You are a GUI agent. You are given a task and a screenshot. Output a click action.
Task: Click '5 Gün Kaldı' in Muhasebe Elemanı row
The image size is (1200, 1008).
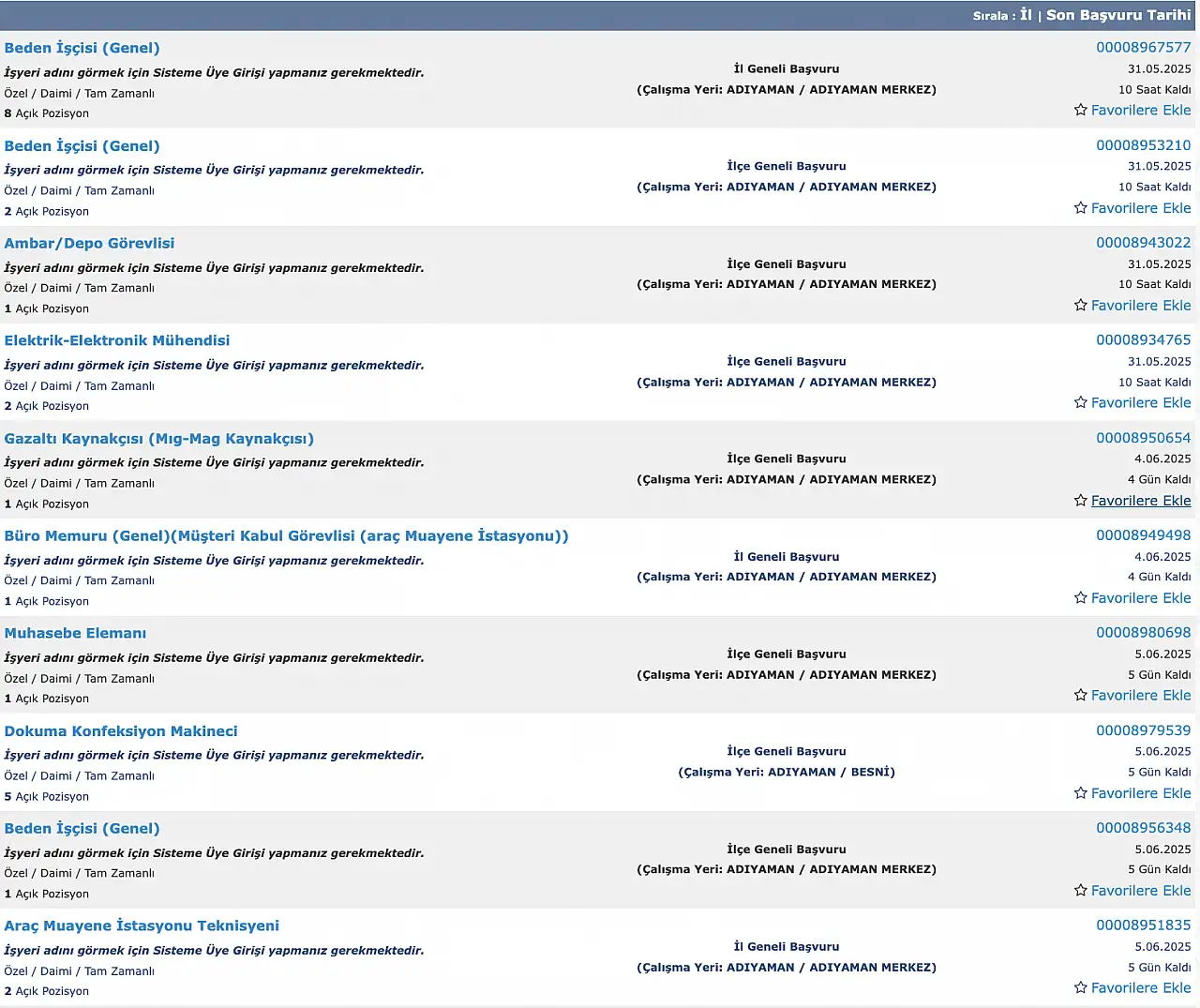[1160, 675]
